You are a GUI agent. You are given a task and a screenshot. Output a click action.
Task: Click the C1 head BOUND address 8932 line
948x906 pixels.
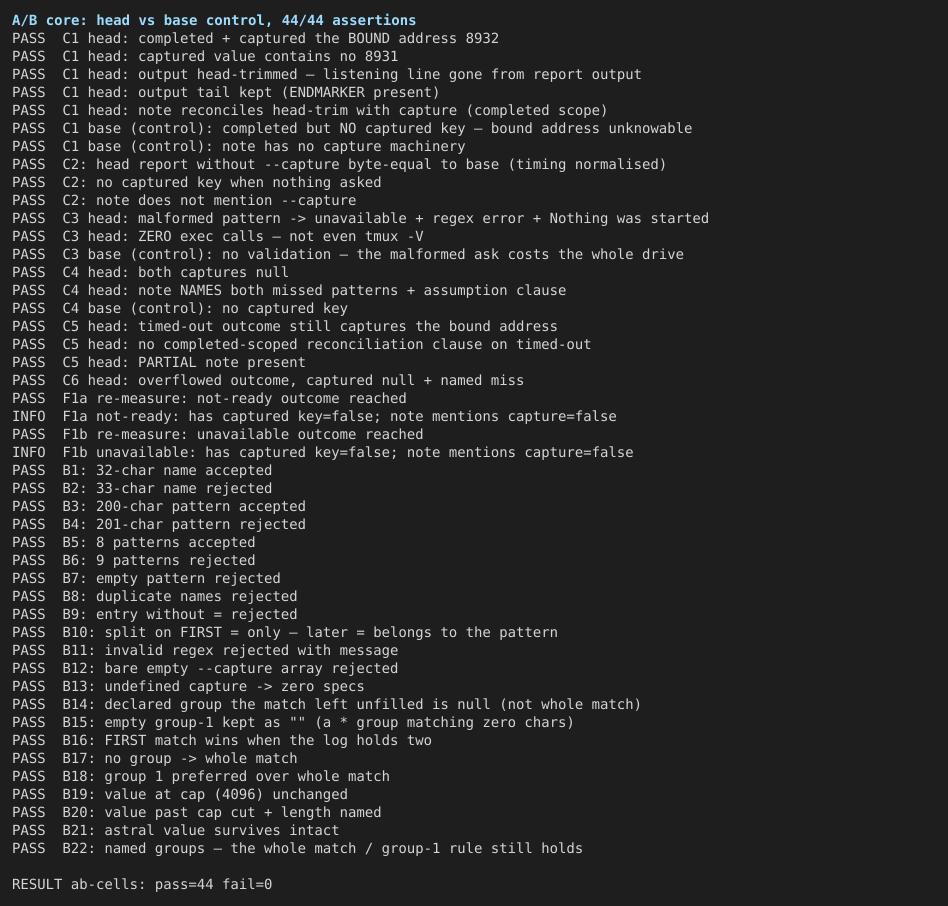[256, 39]
